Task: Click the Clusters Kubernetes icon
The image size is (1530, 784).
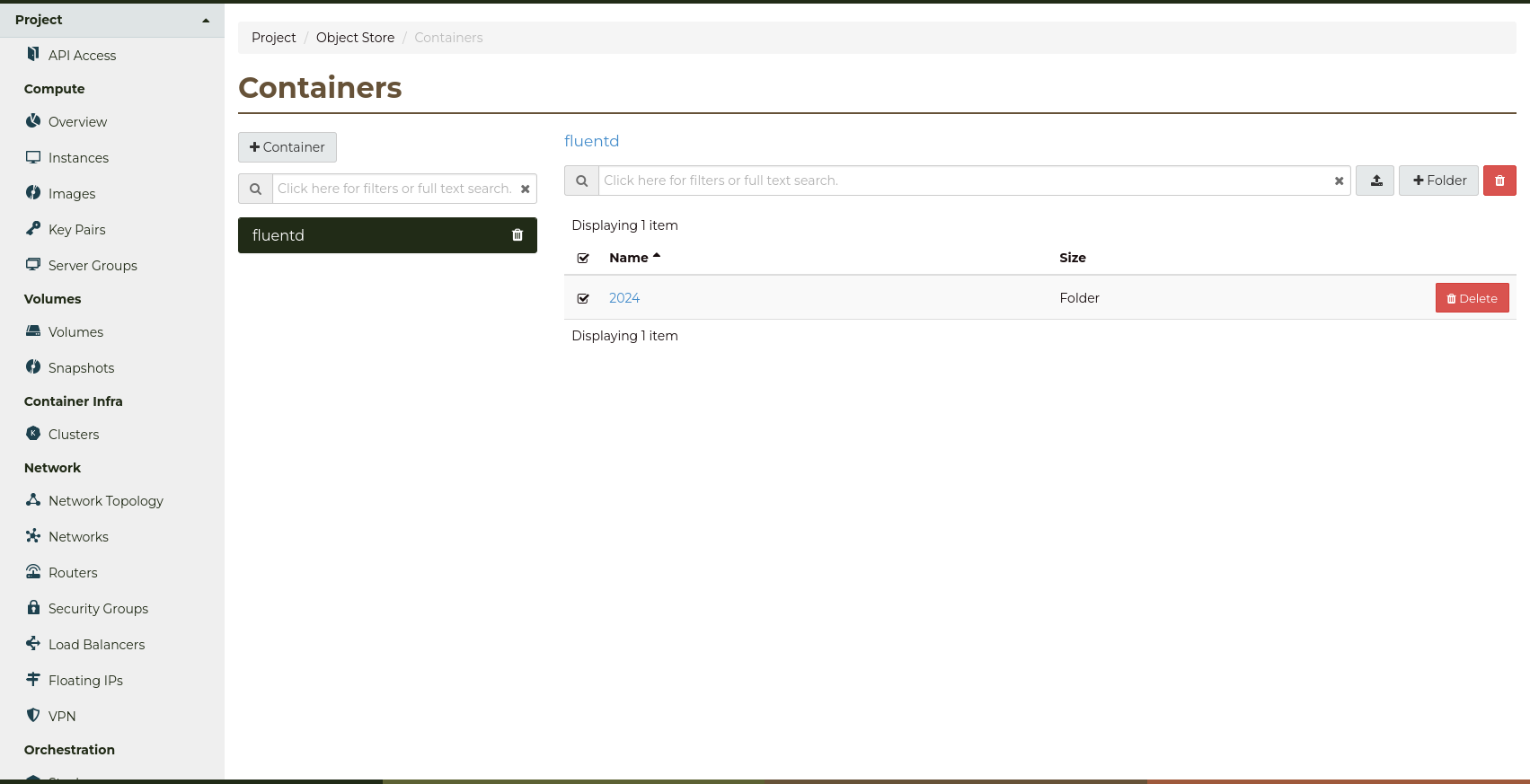Action: [x=33, y=433]
